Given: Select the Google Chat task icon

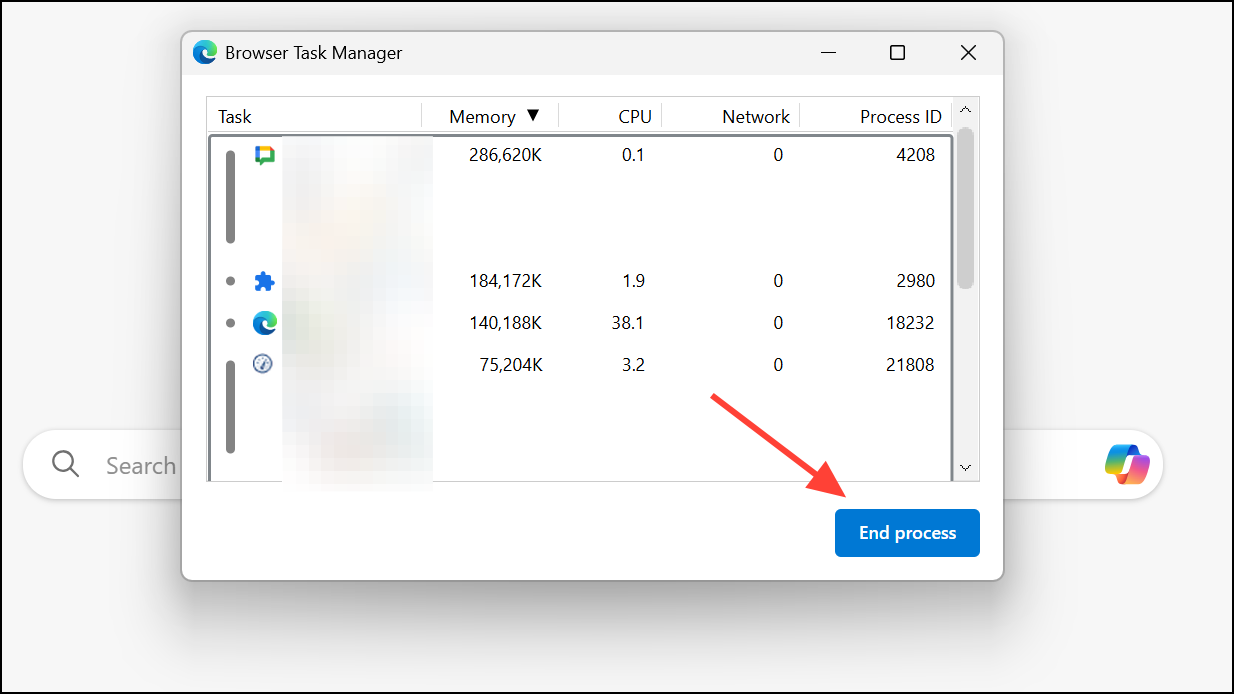Looking at the screenshot, I should (264, 155).
